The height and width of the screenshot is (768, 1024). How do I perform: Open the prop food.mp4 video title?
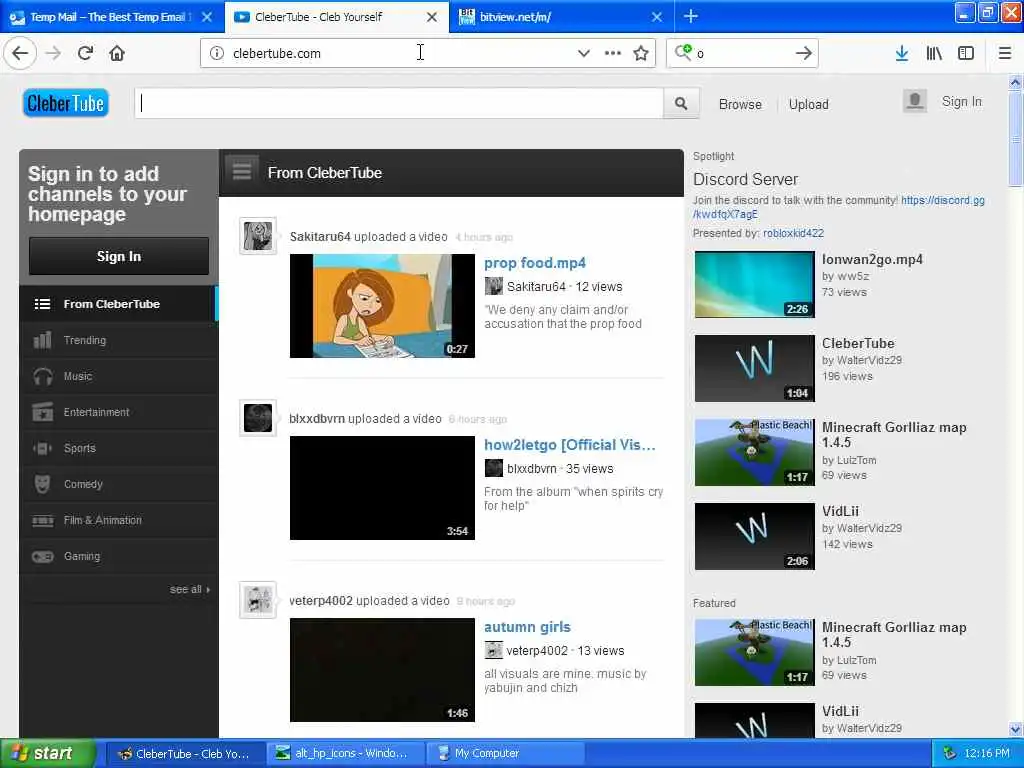(x=534, y=263)
